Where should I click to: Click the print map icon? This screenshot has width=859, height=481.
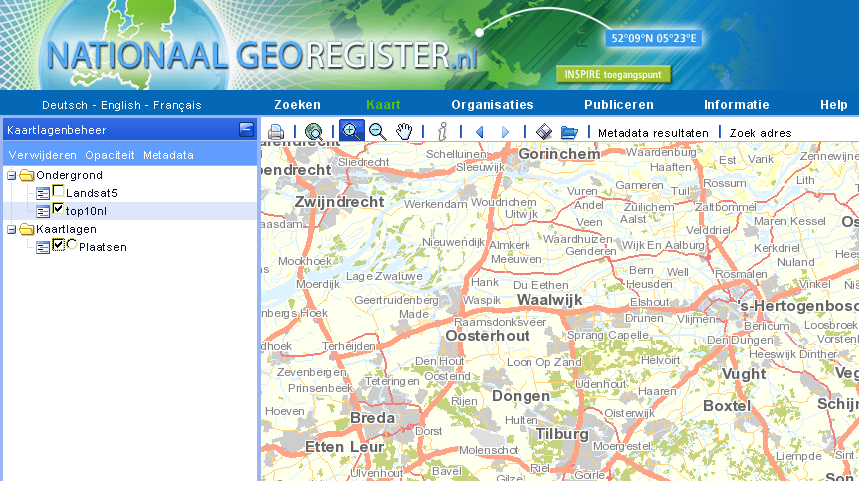pos(276,131)
